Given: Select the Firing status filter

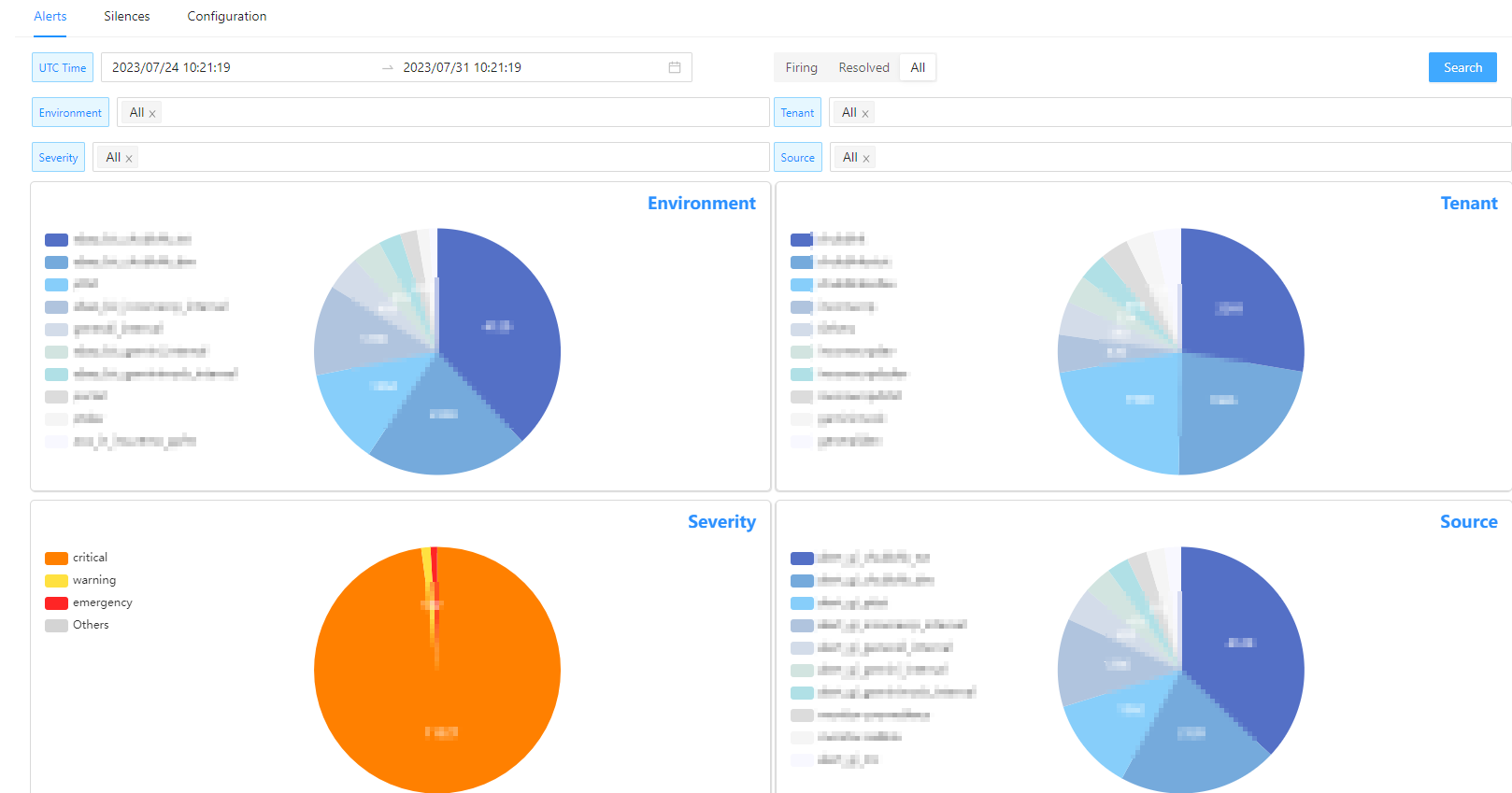Looking at the screenshot, I should (x=801, y=67).
